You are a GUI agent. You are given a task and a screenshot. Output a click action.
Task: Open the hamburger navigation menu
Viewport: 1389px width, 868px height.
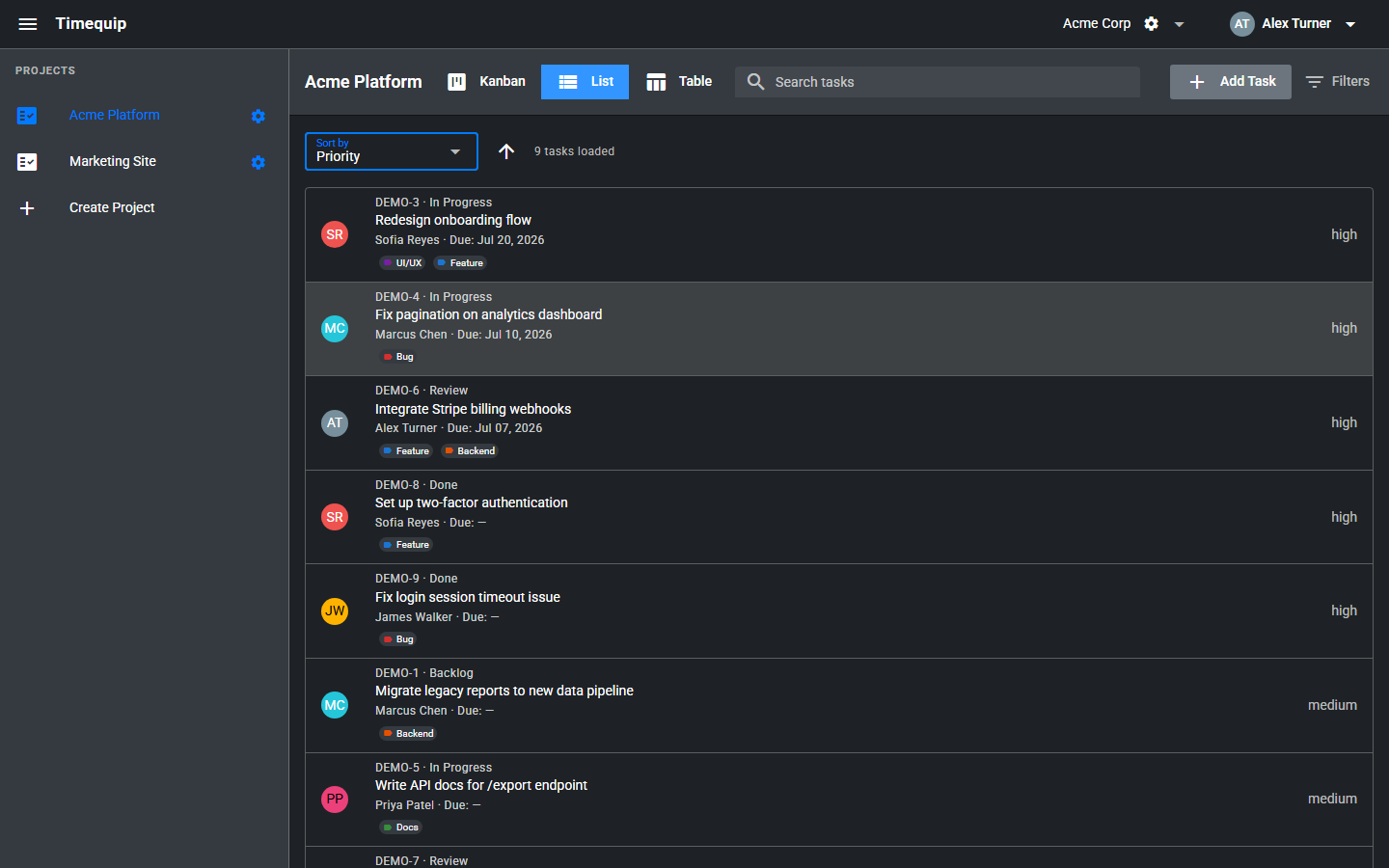28,24
